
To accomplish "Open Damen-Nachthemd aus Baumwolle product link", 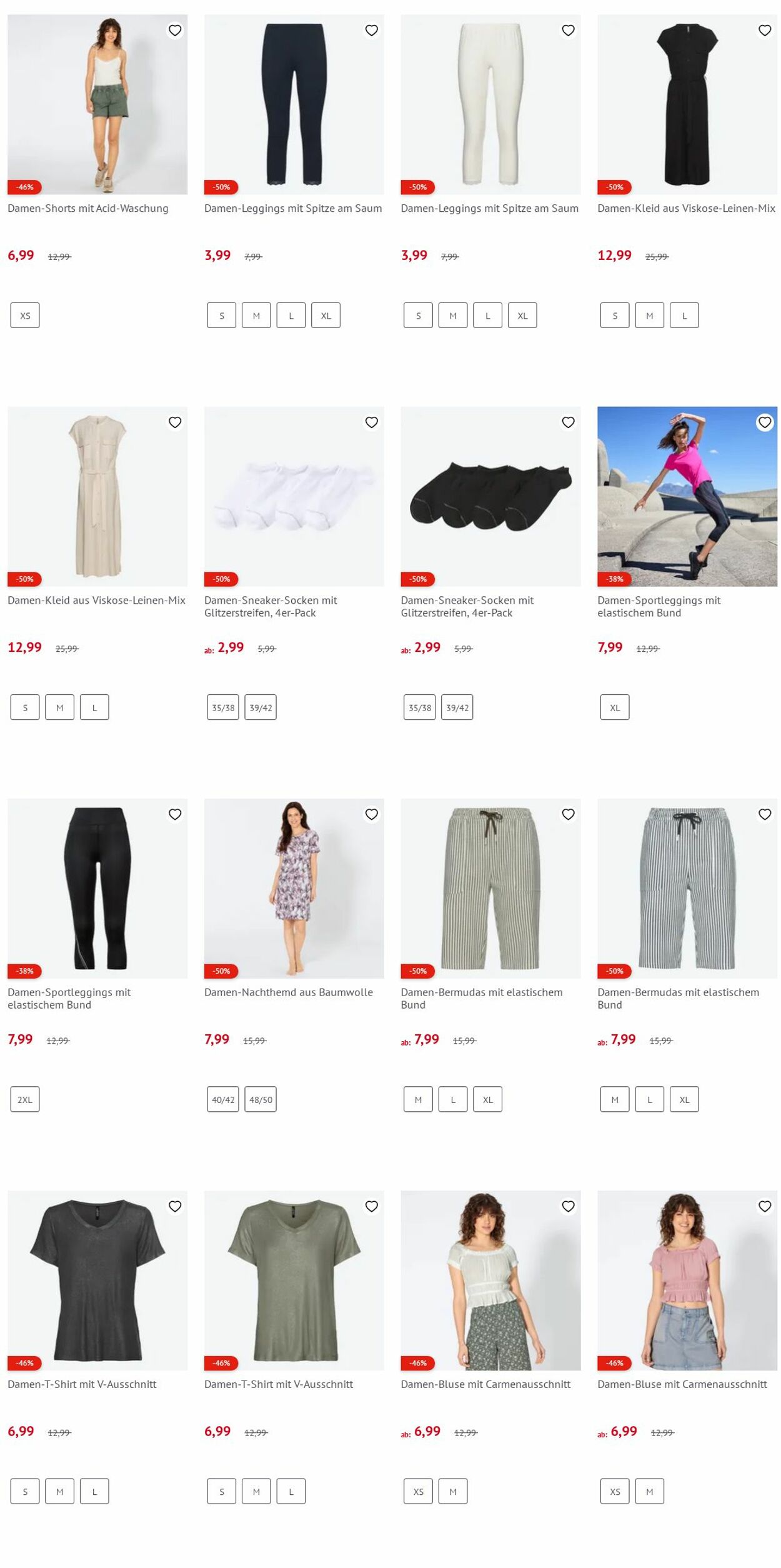I will coord(289,992).
